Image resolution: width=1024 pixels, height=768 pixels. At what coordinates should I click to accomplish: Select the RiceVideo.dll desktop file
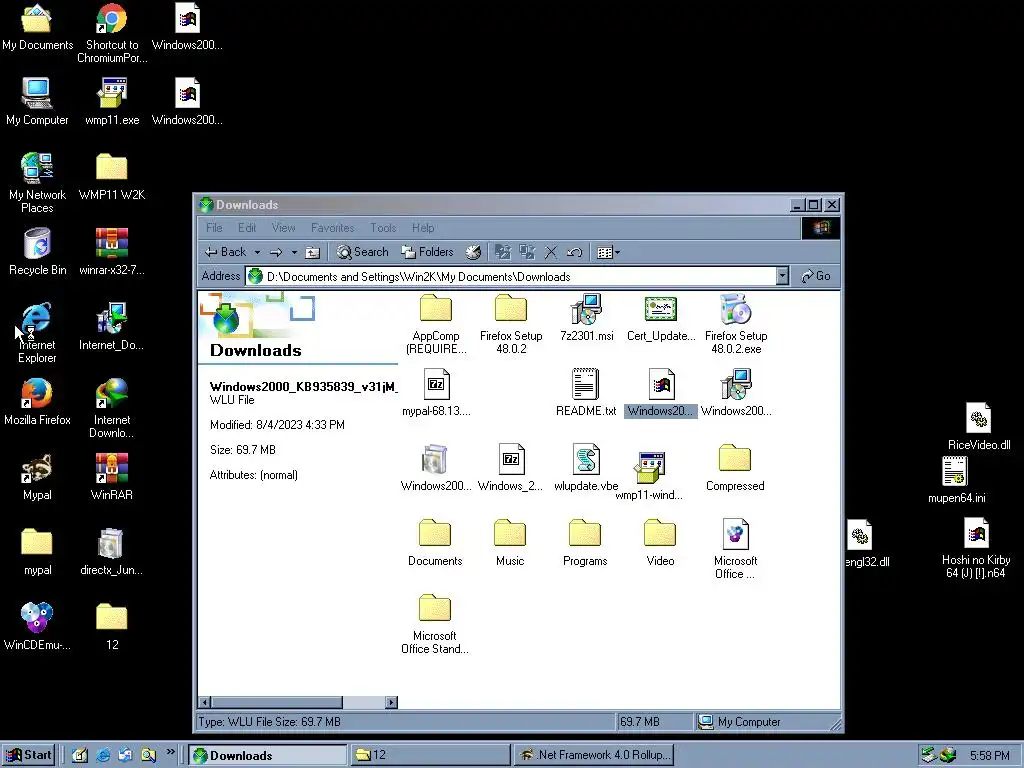978,426
